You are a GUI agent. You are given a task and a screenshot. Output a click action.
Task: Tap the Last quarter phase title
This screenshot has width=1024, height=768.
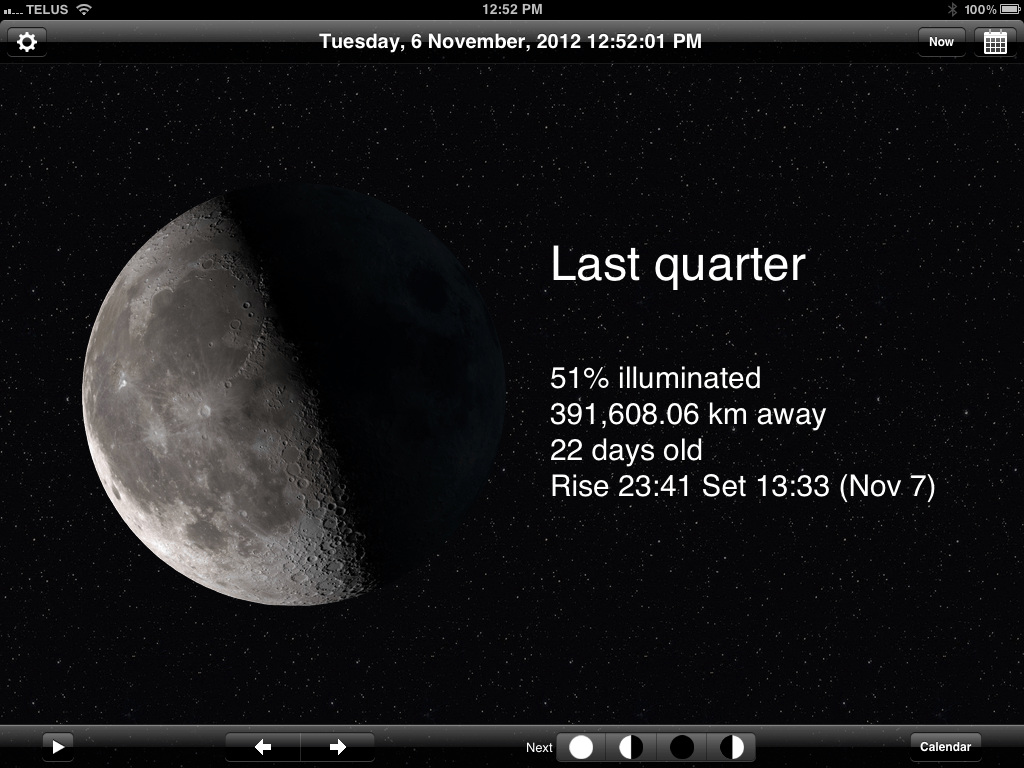[x=678, y=265]
